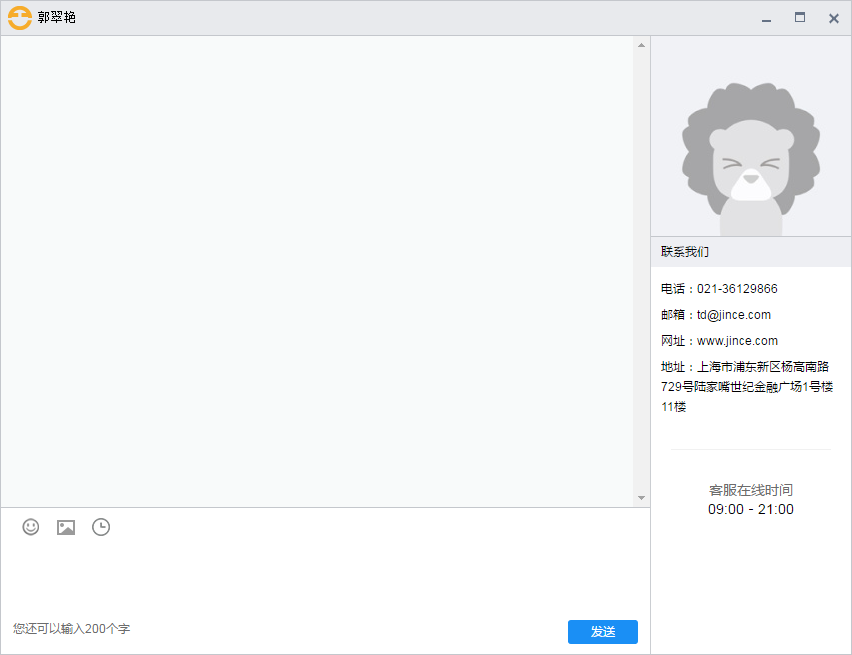This screenshot has height=655, width=852.
Task: Click the 联系我们 section header
Action: (x=751, y=252)
